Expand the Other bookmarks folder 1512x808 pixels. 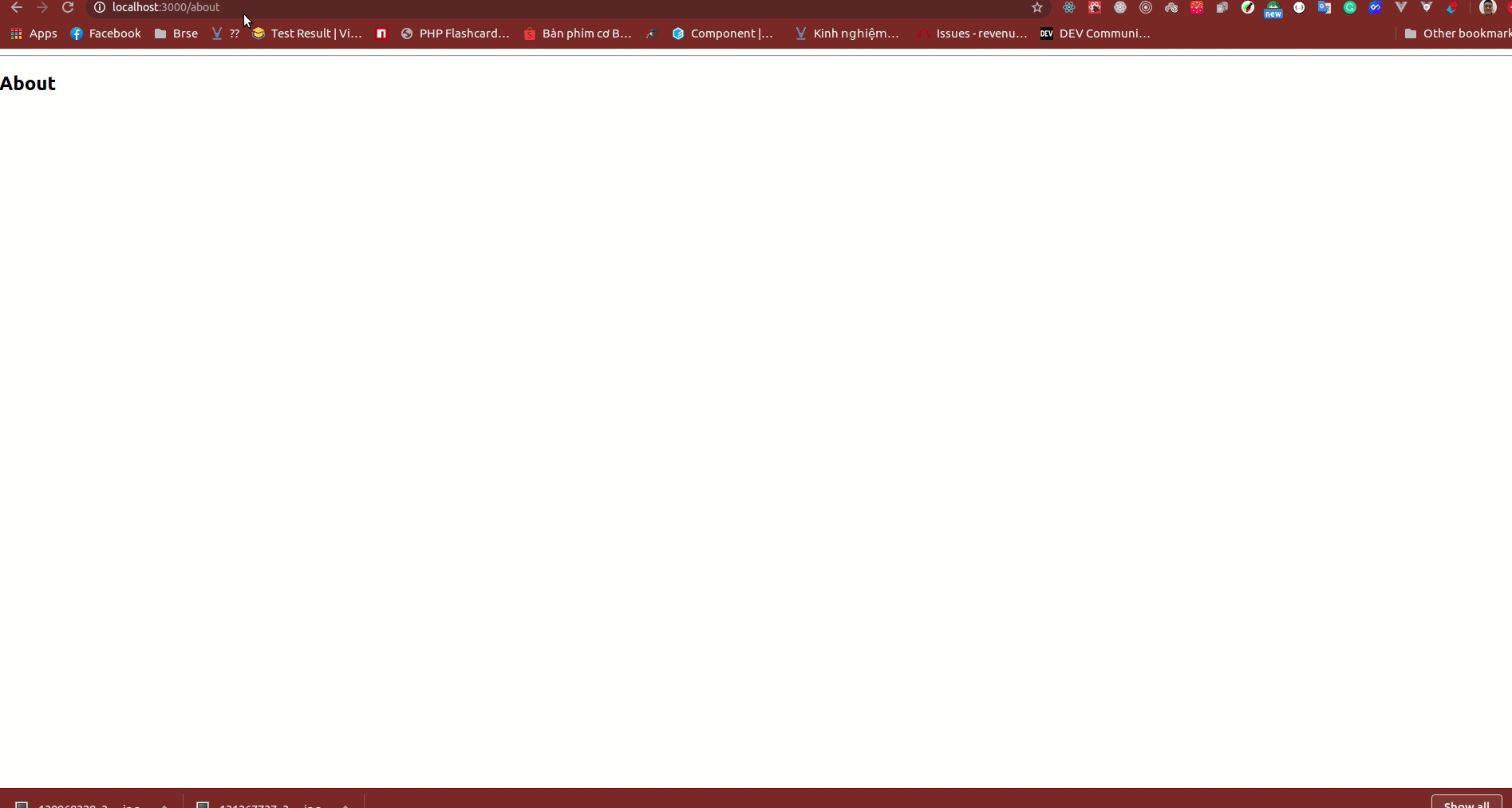[x=1457, y=34]
